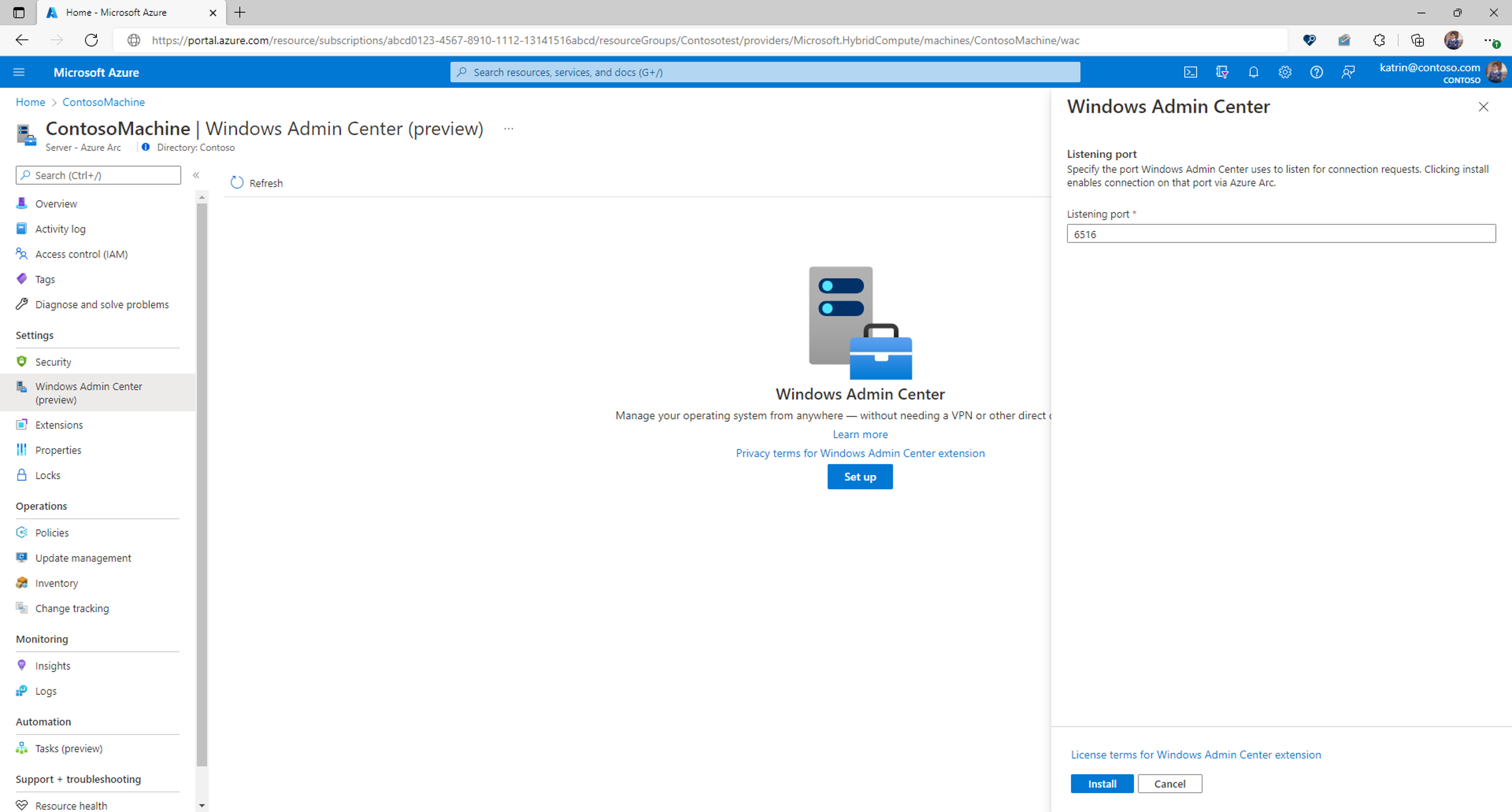Open the help question mark icon
The height and width of the screenshot is (812, 1512).
click(x=1317, y=72)
